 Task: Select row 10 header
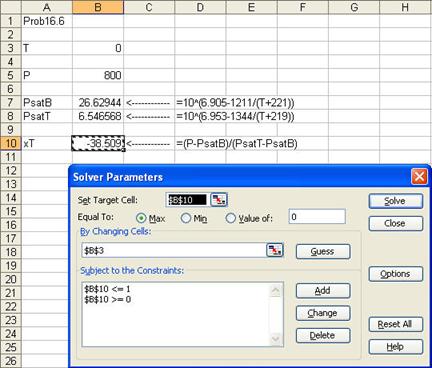click(11, 144)
